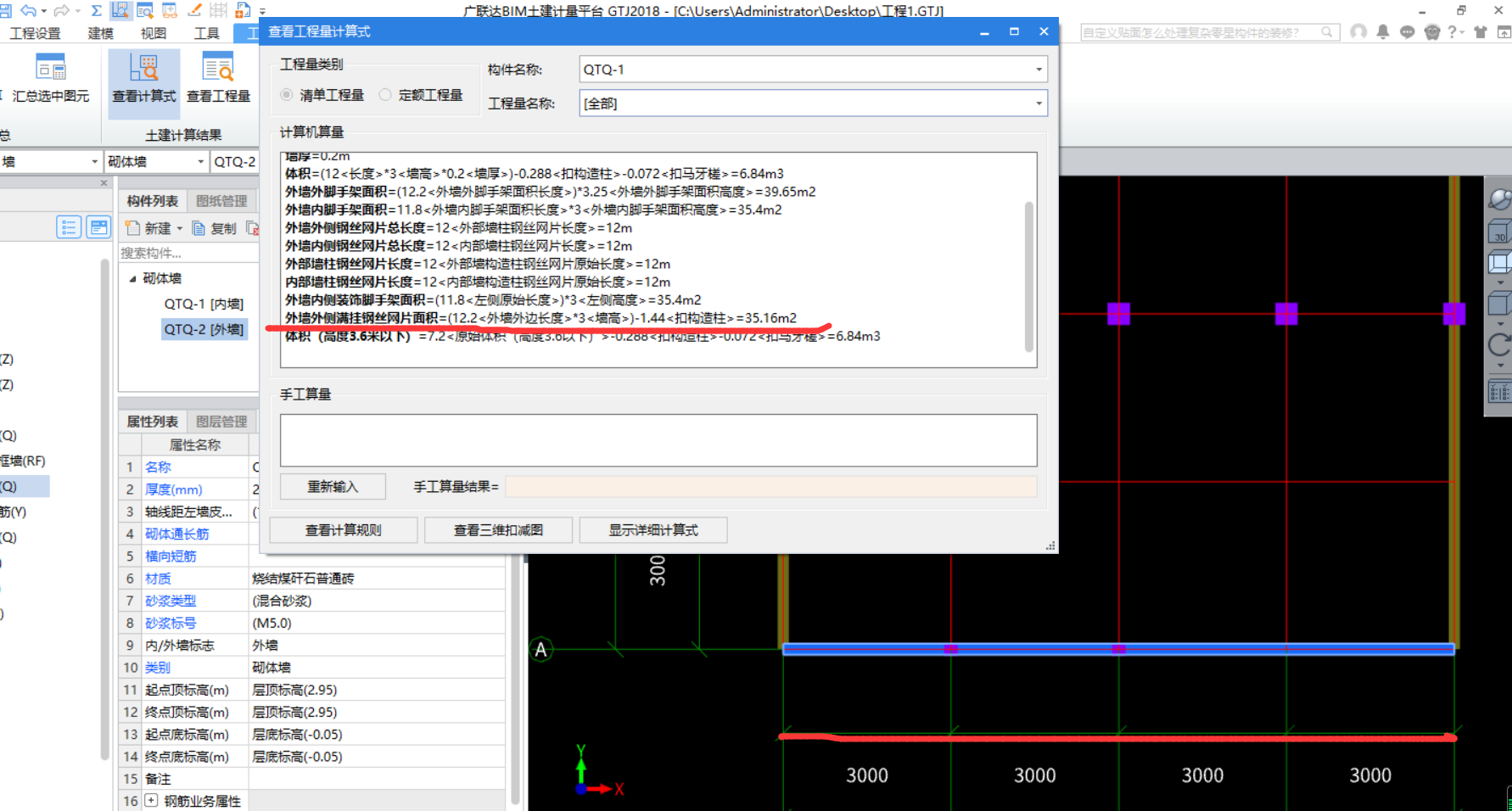Click the undo arrow icon
Viewport: 1512px width, 811px height.
[28, 10]
